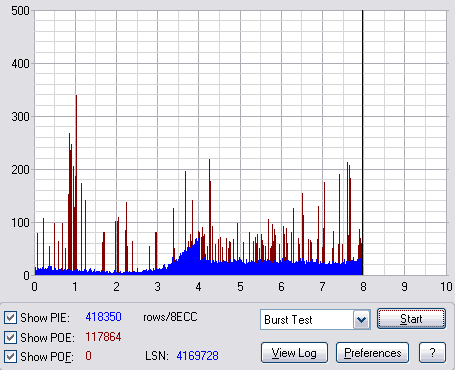This screenshot has width=455, height=370.
Task: Open the View Log window
Action: click(294, 353)
